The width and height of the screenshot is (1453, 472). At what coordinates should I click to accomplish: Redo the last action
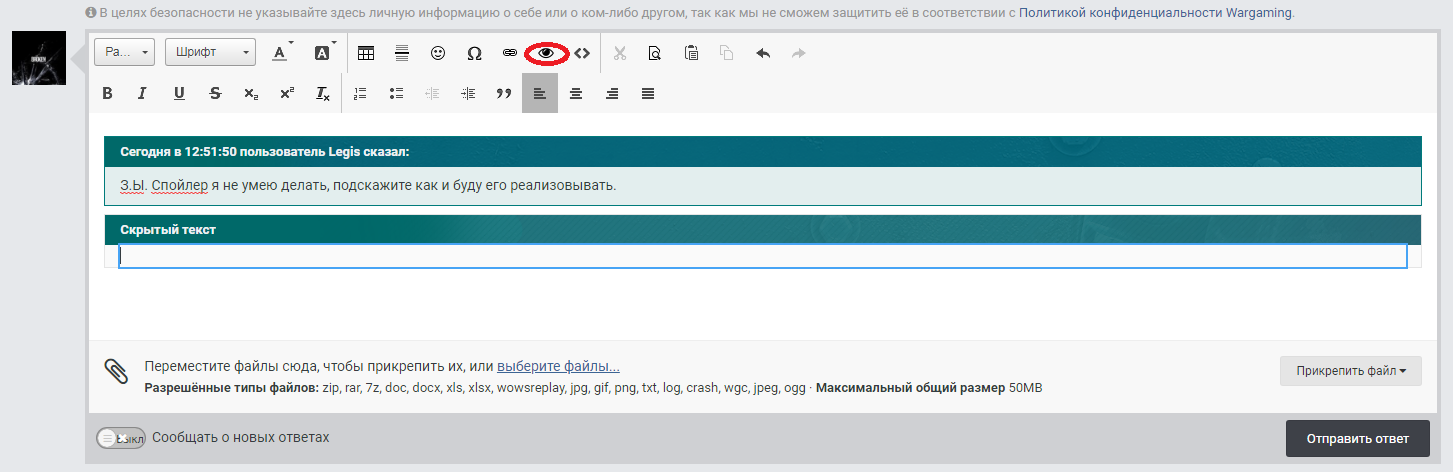[799, 53]
